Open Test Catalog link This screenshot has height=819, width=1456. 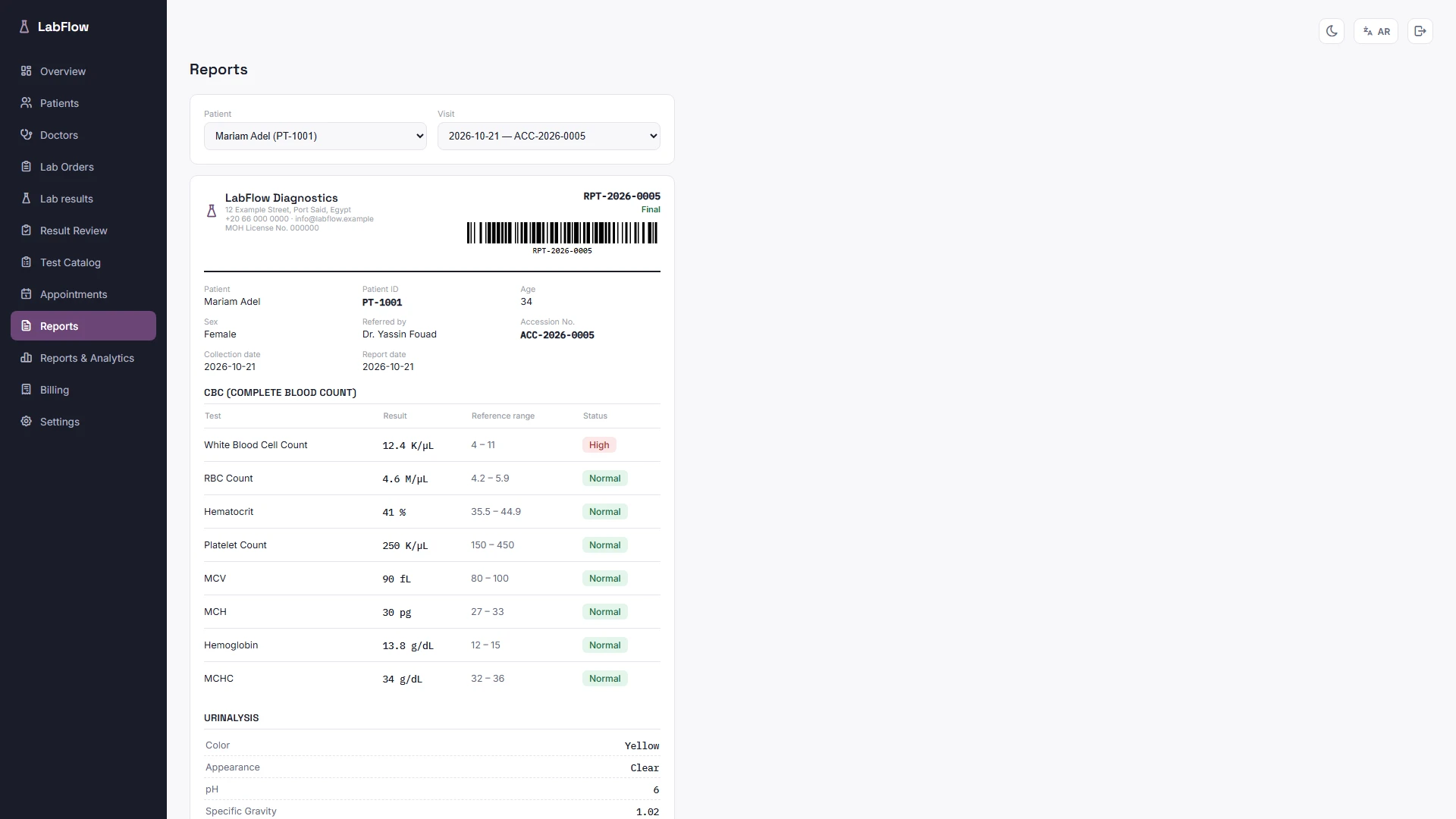[x=83, y=262]
